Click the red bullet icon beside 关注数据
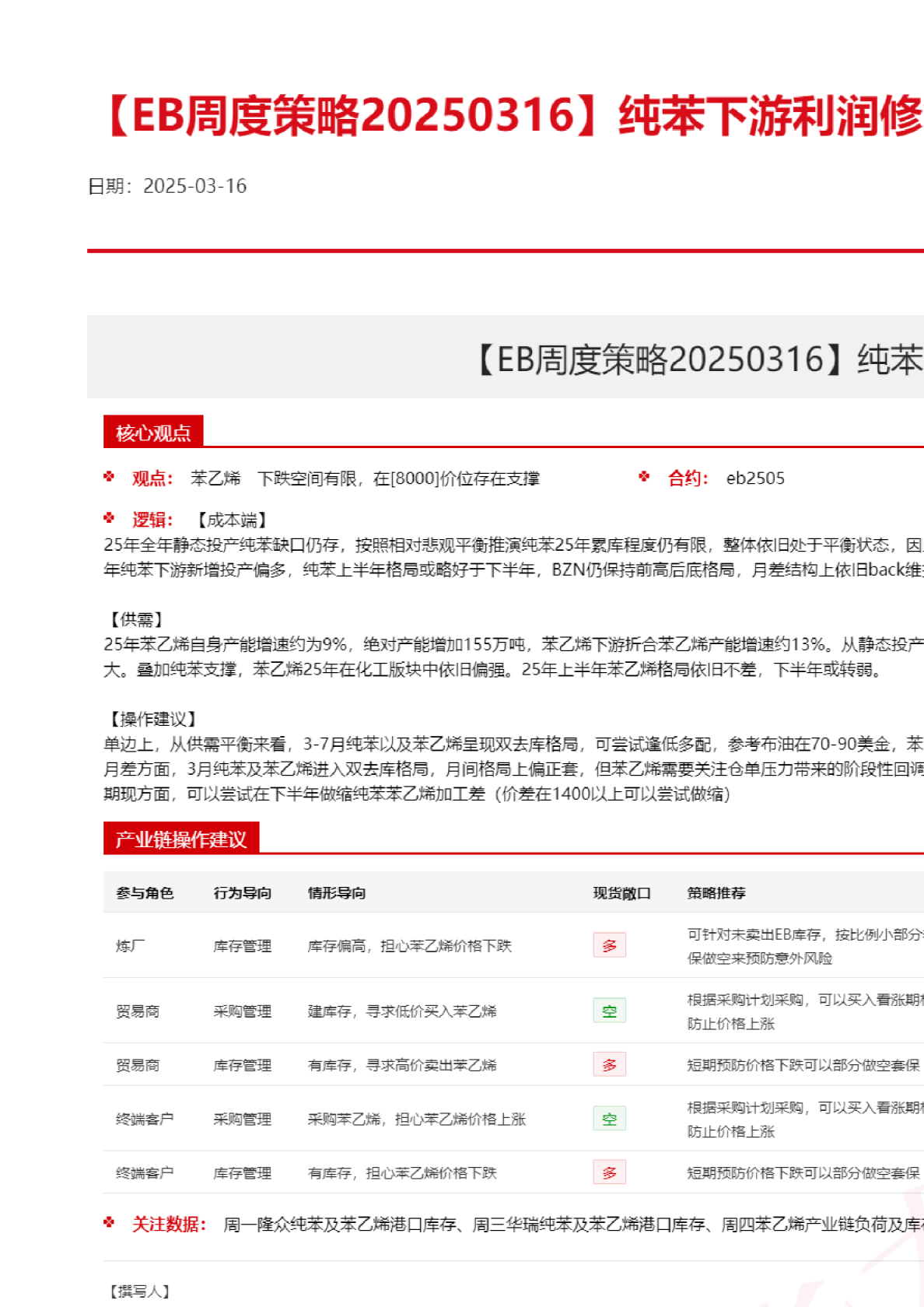 point(109,1223)
